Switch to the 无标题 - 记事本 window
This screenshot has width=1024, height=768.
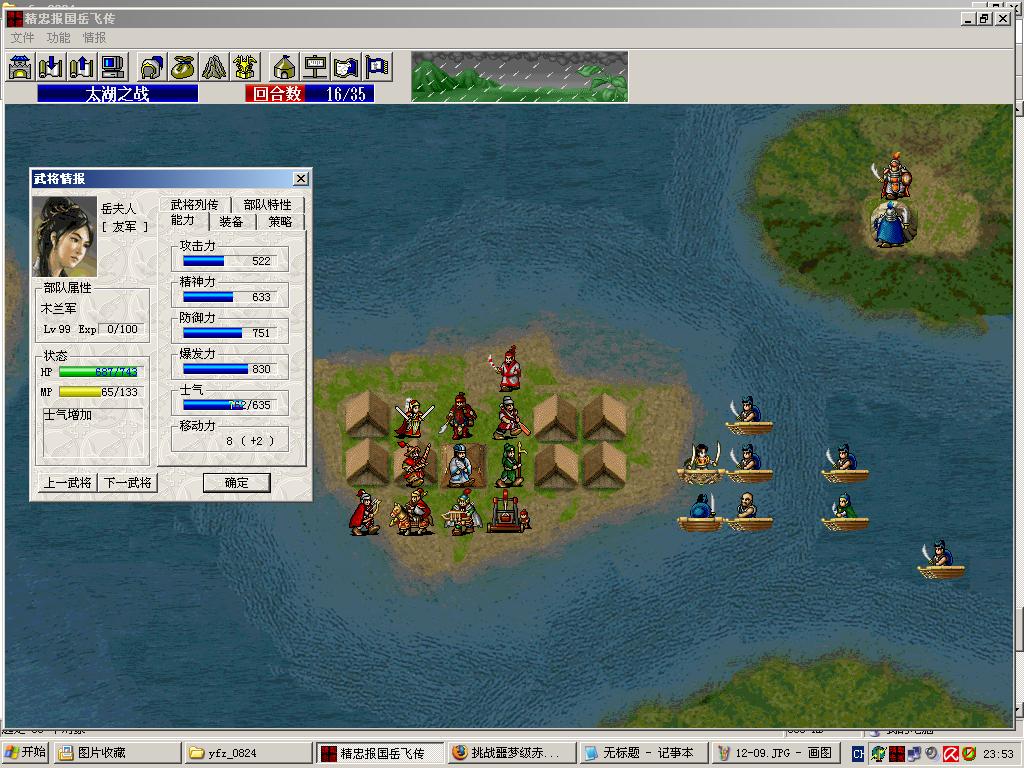[643, 752]
